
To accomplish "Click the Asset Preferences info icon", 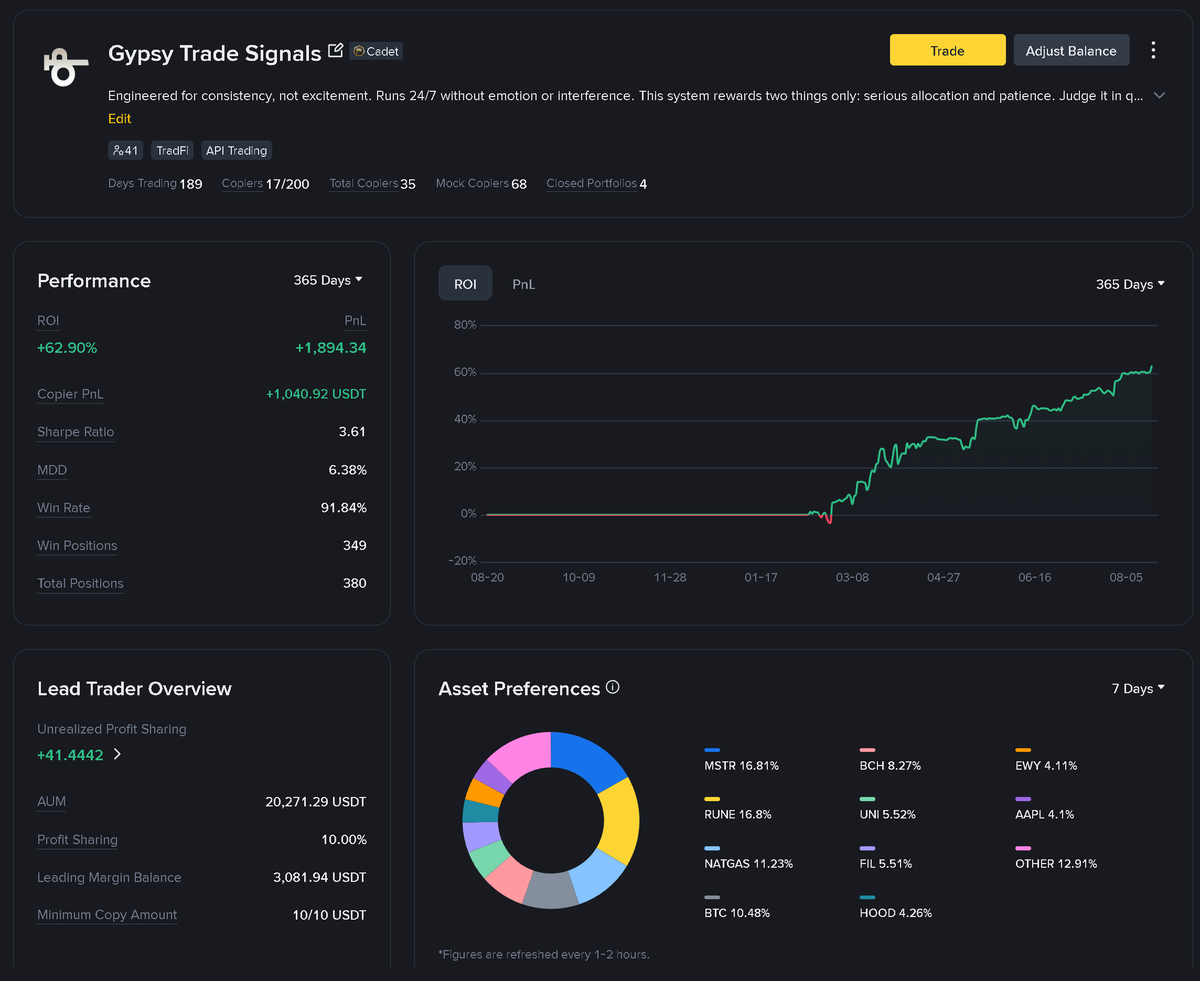I will pyautogui.click(x=613, y=687).
